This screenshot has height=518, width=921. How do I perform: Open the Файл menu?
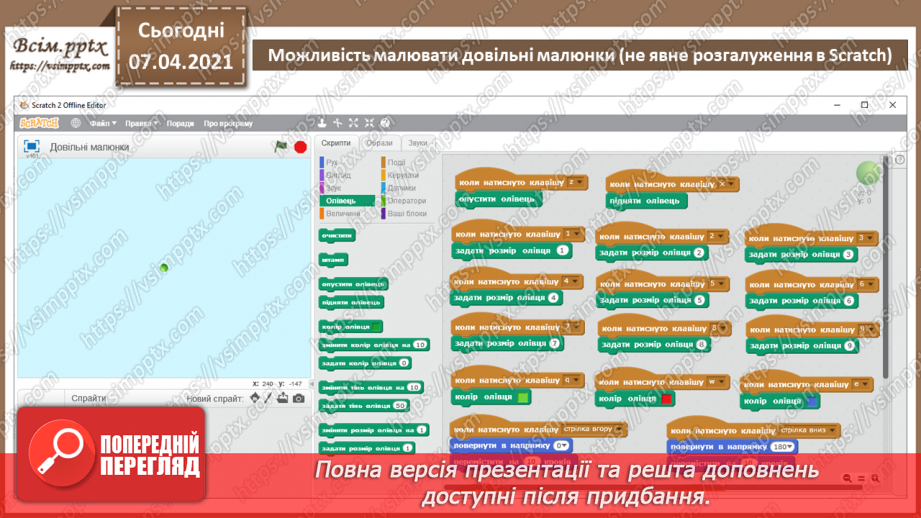pyautogui.click(x=103, y=123)
